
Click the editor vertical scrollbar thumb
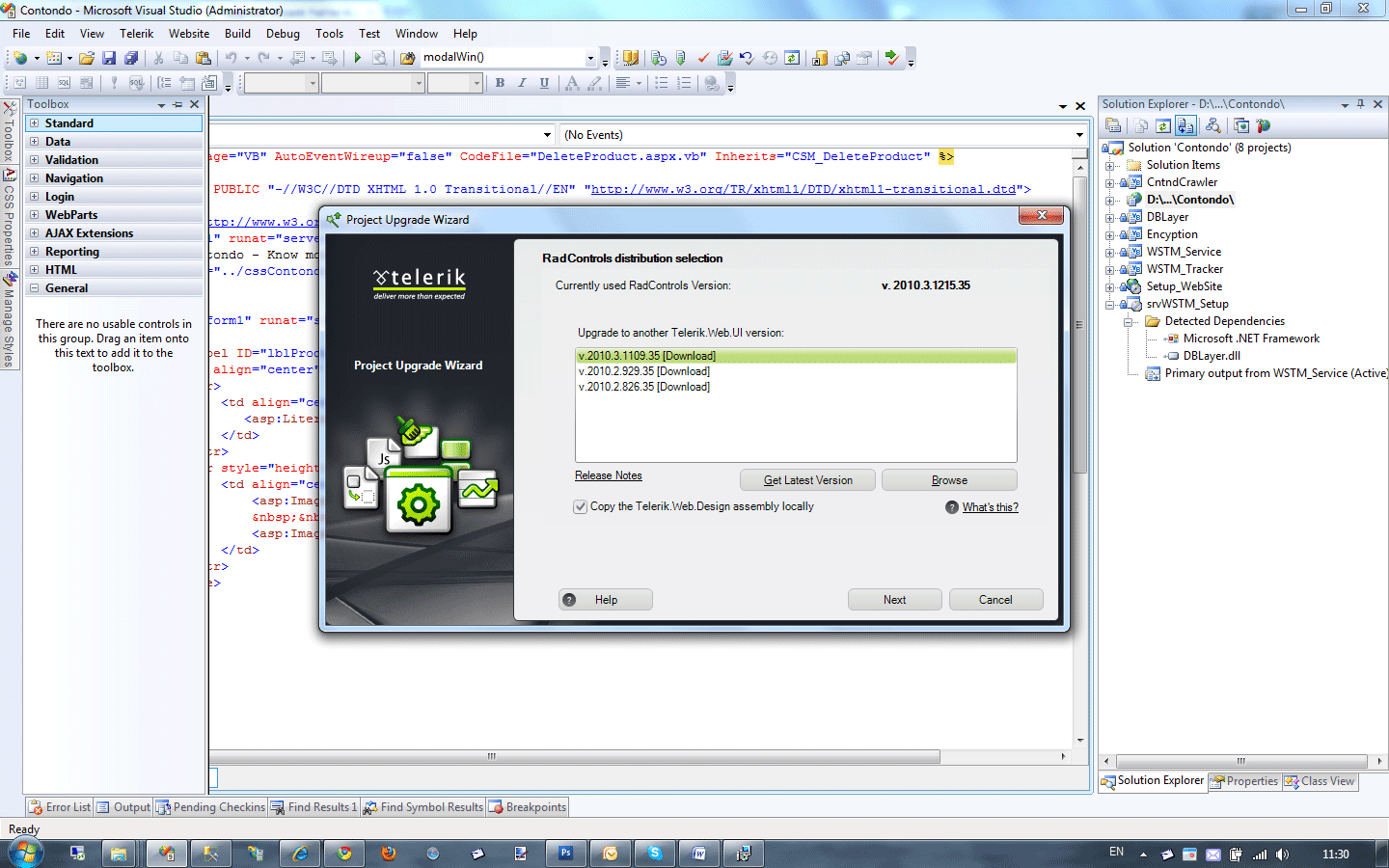(1080, 323)
